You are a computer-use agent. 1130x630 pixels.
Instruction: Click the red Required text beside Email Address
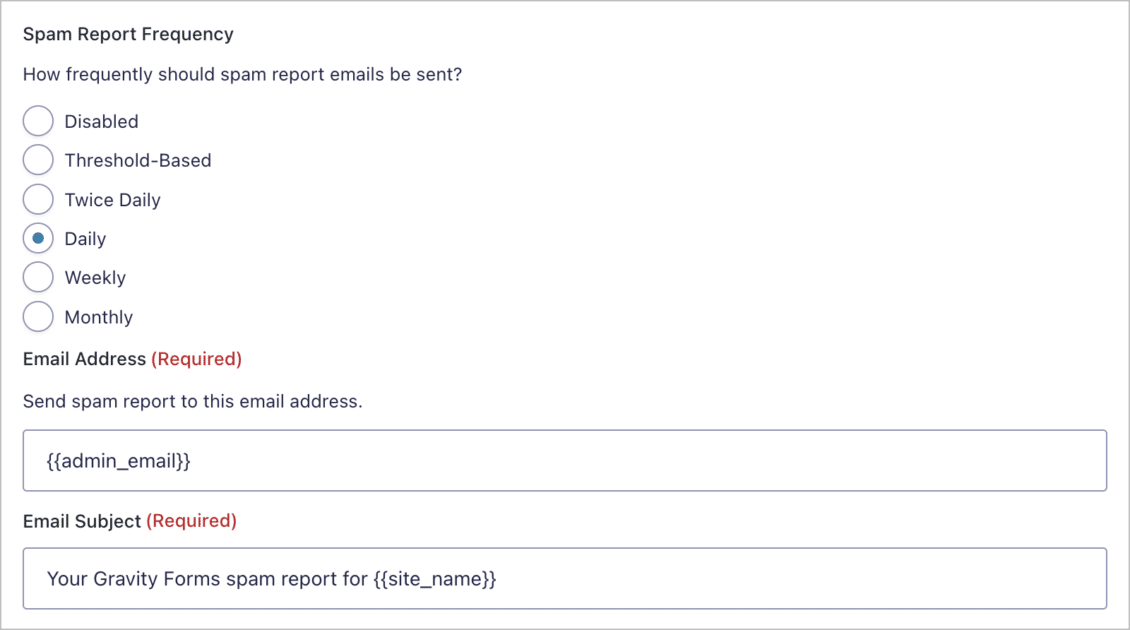[x=196, y=358]
